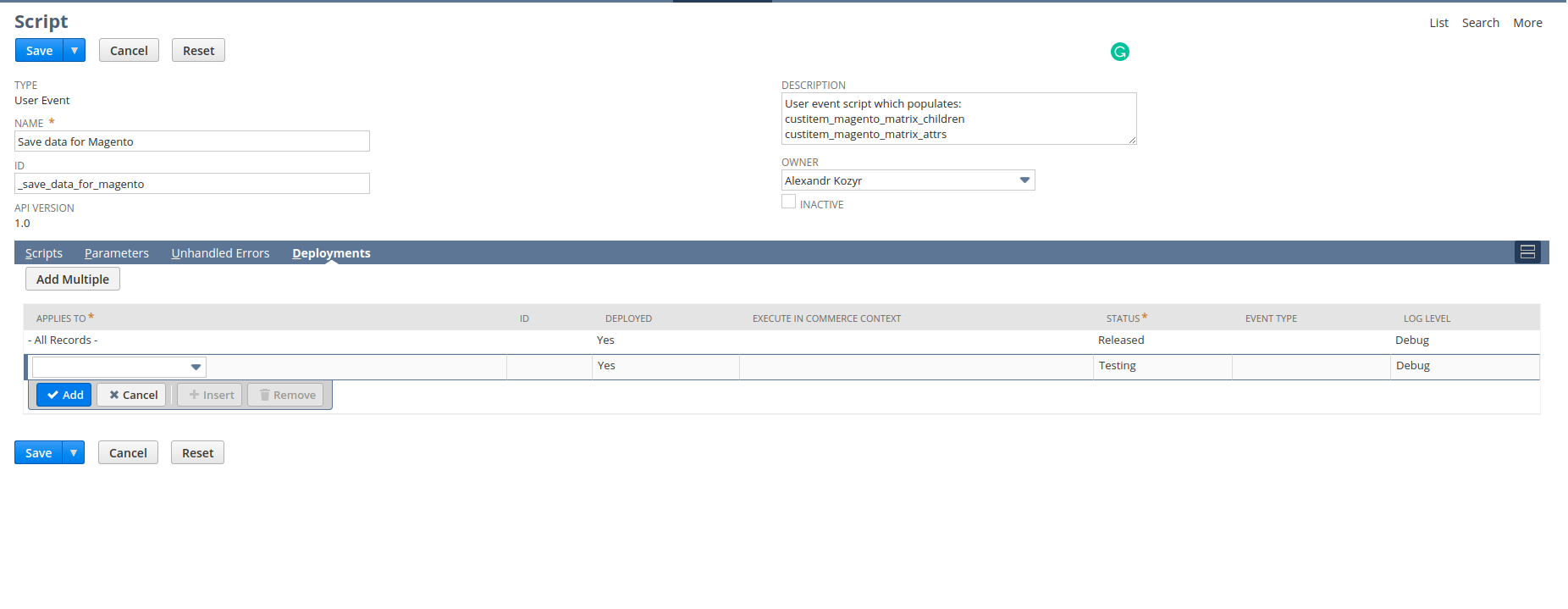Click into the Name input field
The width and height of the screenshot is (1568, 609).
tap(192, 141)
